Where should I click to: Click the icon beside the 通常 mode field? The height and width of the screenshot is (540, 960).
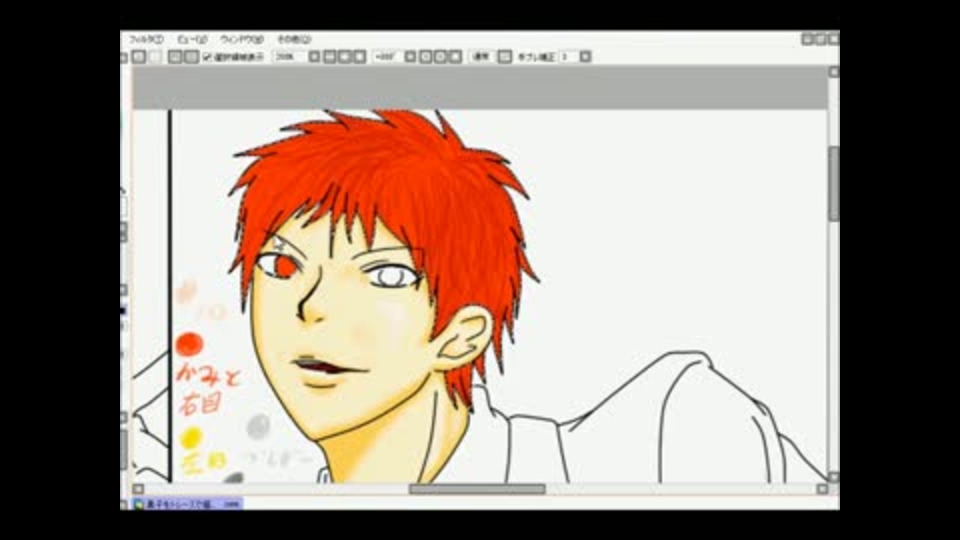pyautogui.click(x=504, y=56)
